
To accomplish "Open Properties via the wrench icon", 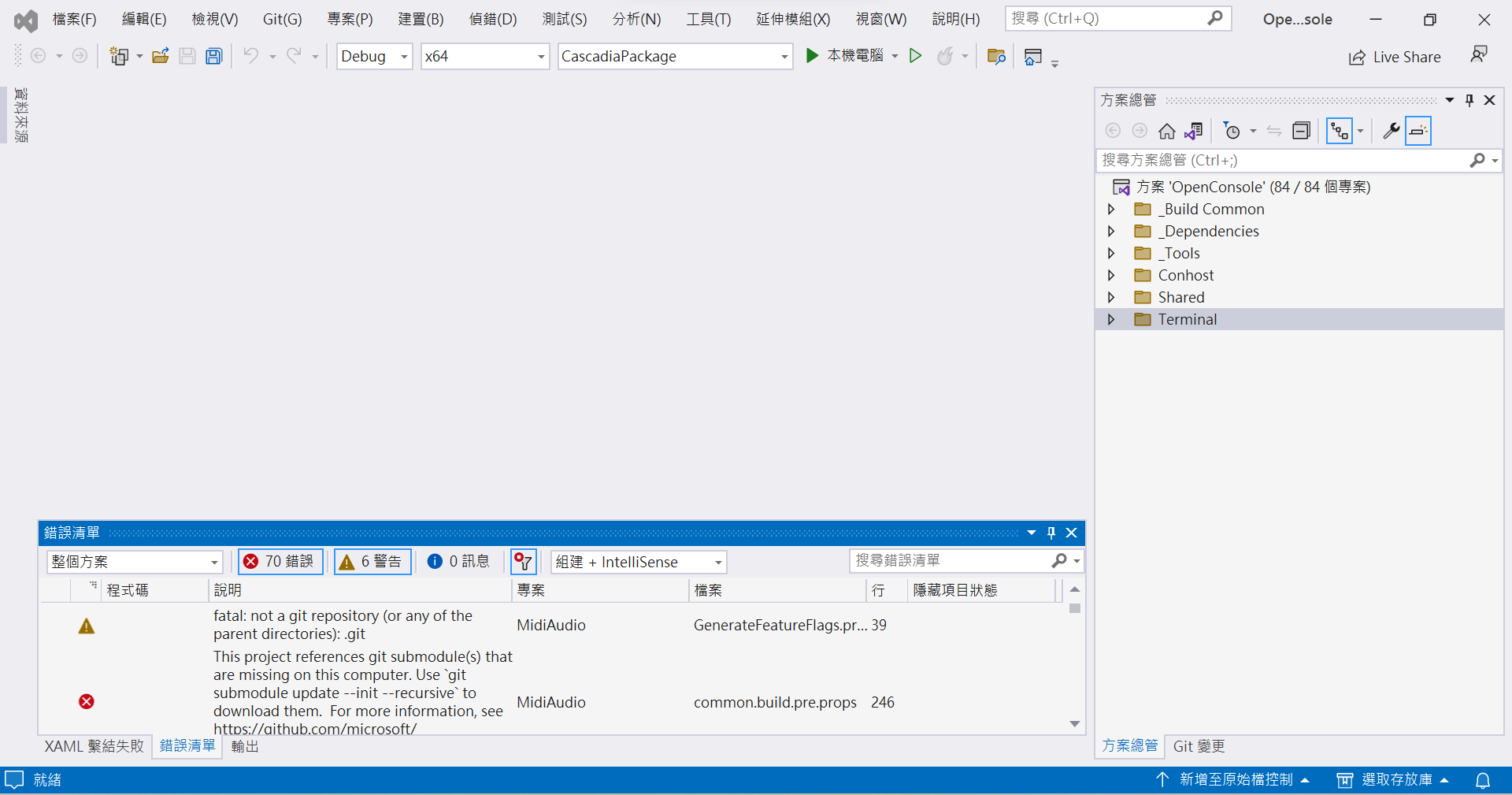I will (1391, 131).
